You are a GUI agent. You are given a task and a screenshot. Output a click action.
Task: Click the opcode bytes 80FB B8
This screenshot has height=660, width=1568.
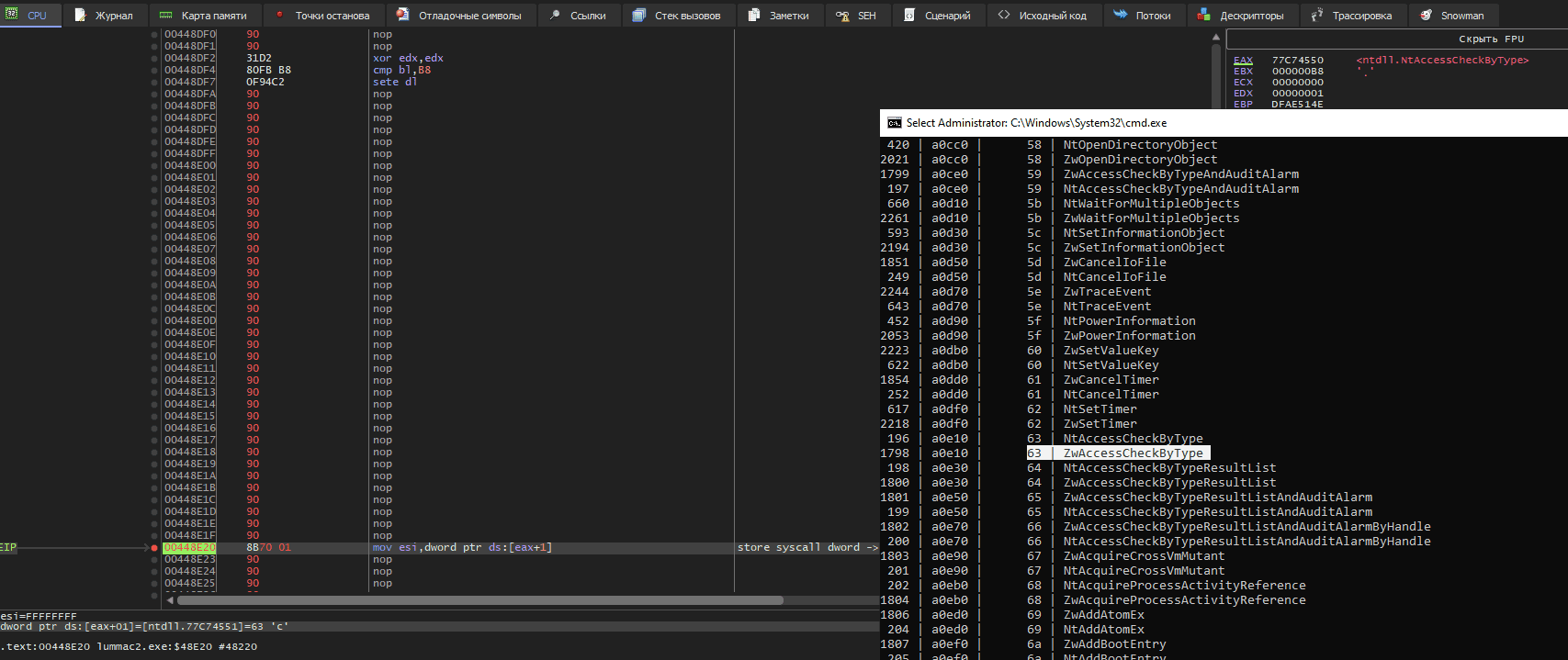coord(268,70)
